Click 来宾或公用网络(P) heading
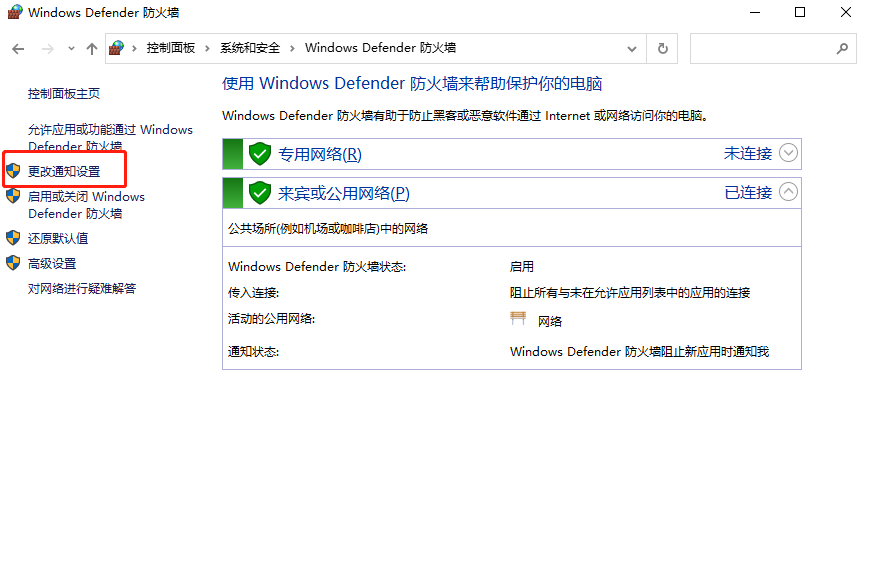 pyautogui.click(x=344, y=193)
